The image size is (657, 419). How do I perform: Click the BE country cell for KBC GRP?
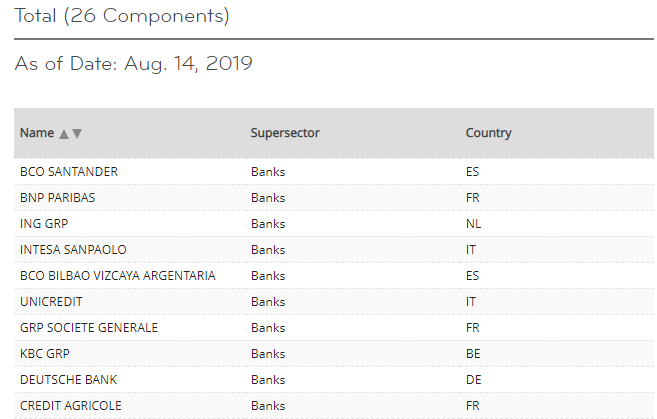473,354
